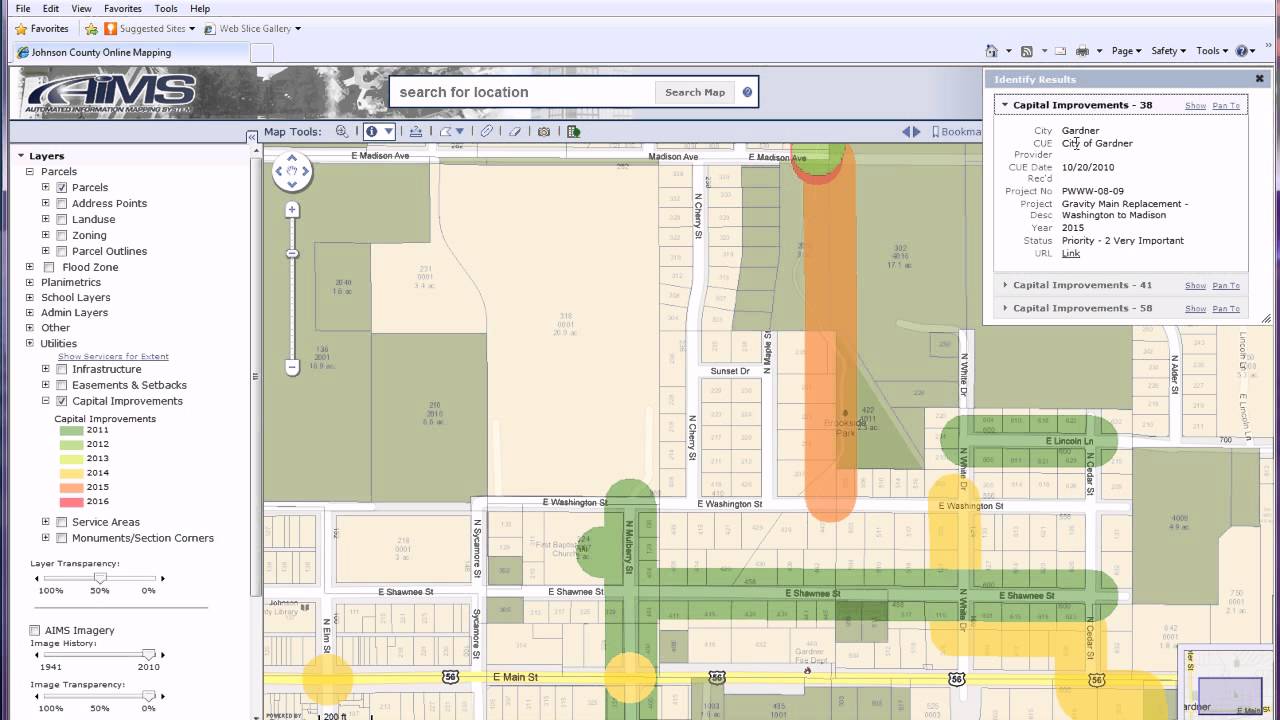The image size is (1280, 720).
Task: Click the camera snapshot map tool
Action: (544, 131)
